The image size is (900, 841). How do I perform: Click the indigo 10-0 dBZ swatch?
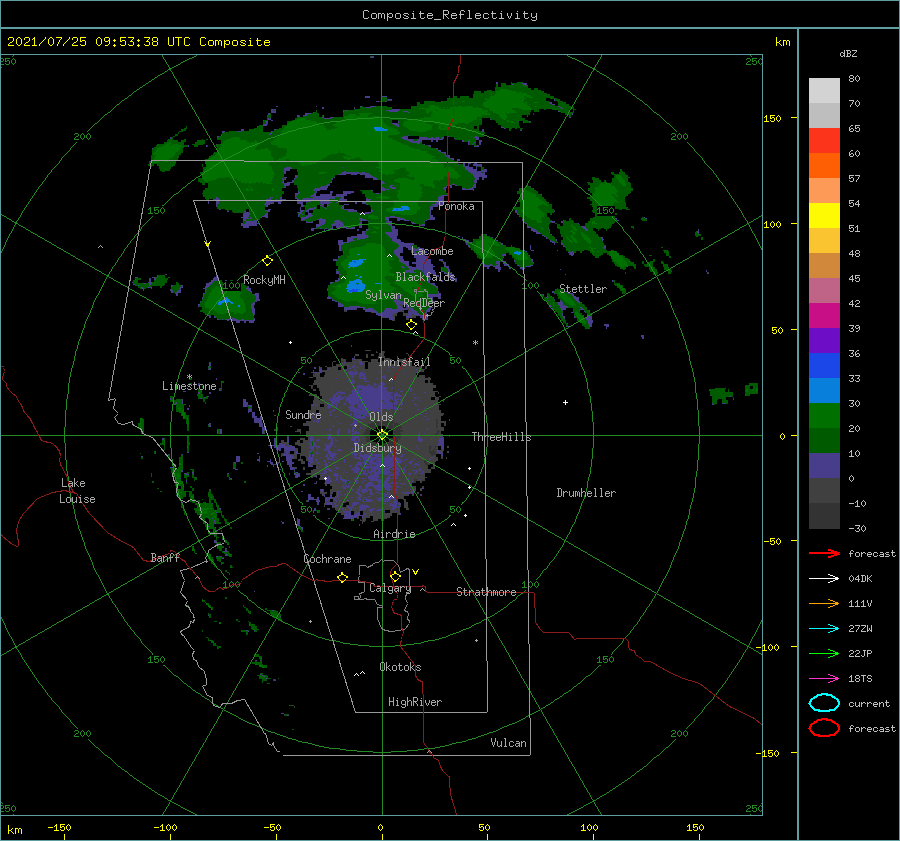pyautogui.click(x=824, y=465)
